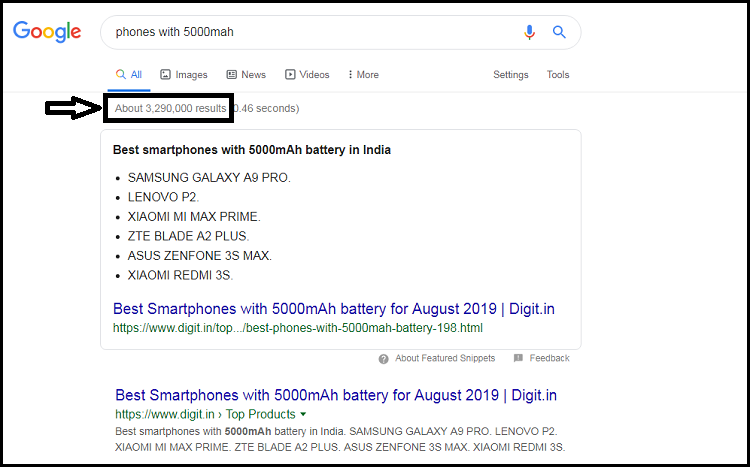The width and height of the screenshot is (750, 468).
Task: Click the Feedback link text
Action: [549, 358]
